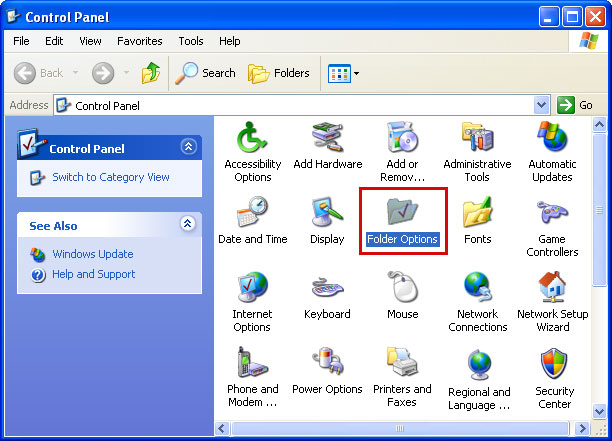Toggle the Folders pane button
612x441 pixels.
279,73
